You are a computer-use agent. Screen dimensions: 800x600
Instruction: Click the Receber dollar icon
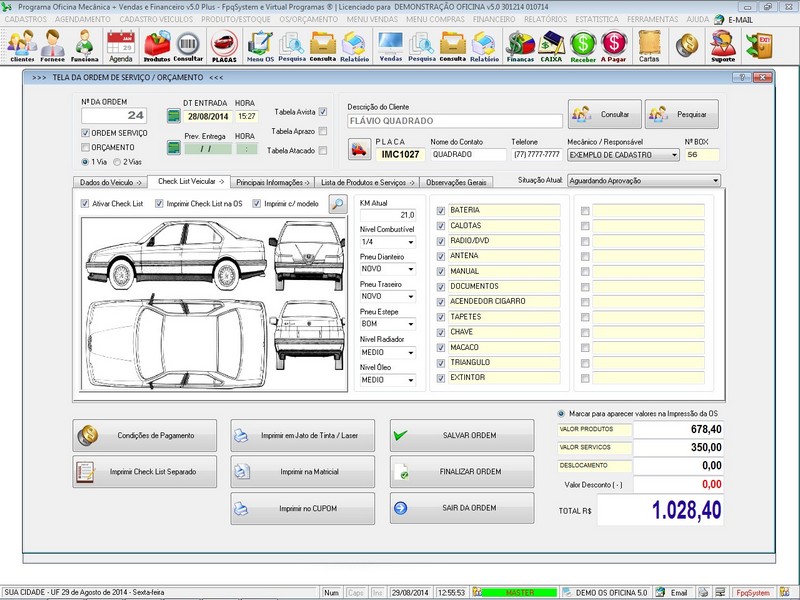tap(583, 45)
